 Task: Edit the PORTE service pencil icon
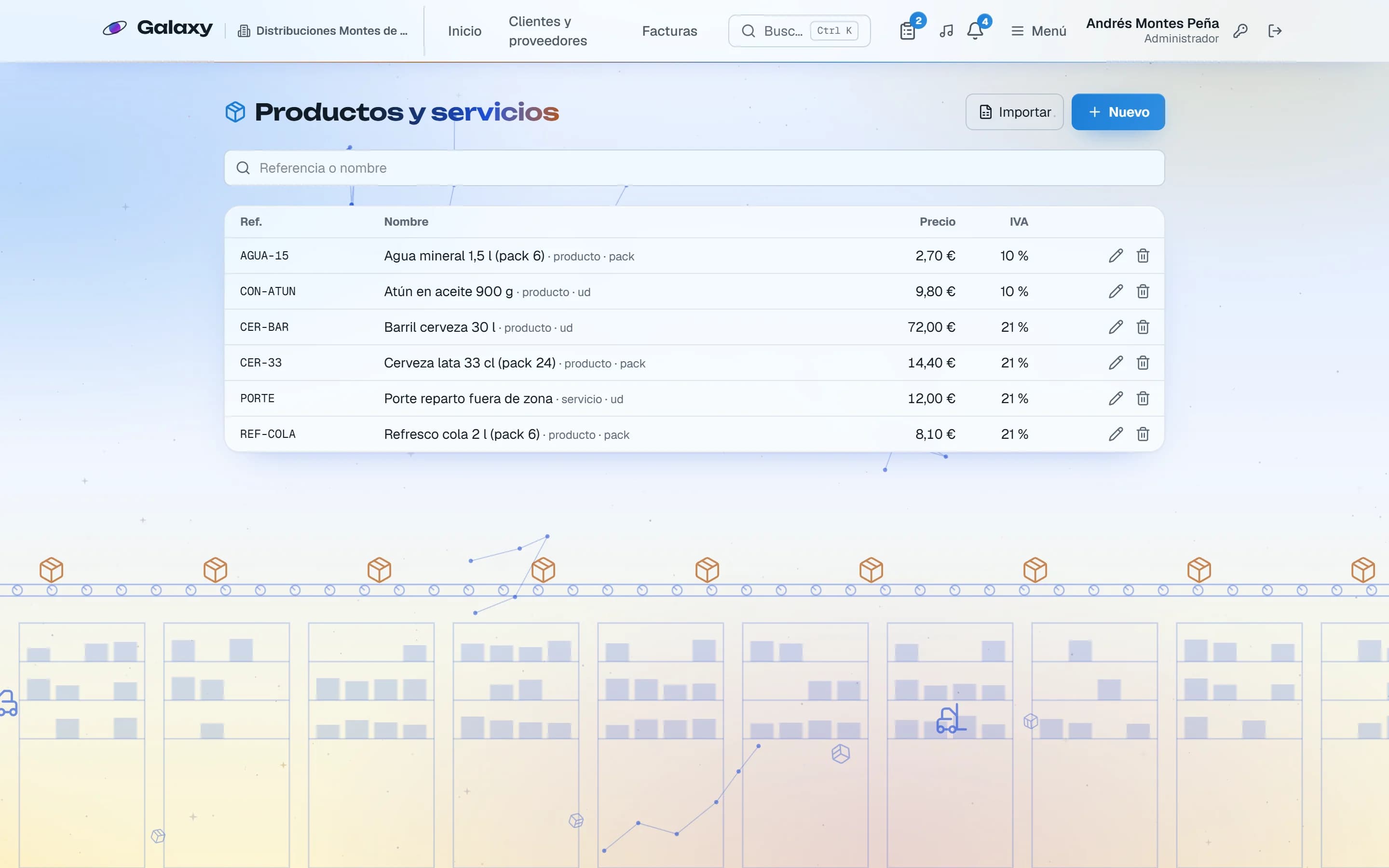(1116, 398)
